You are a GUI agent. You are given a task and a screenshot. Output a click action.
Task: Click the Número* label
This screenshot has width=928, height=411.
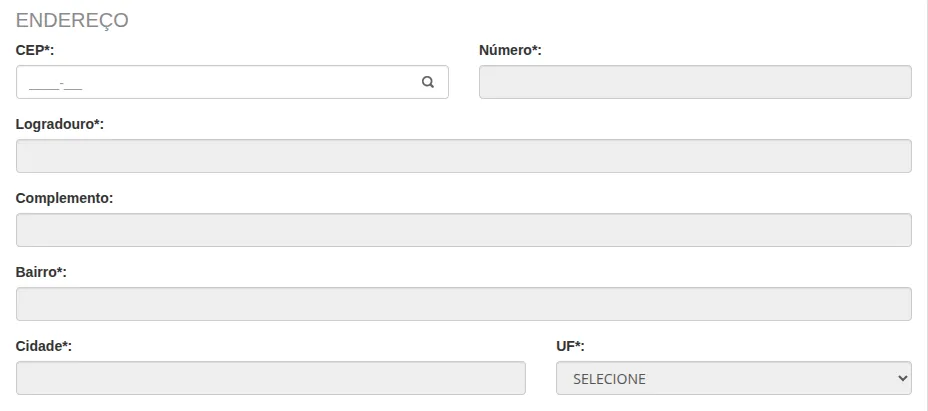click(510, 50)
